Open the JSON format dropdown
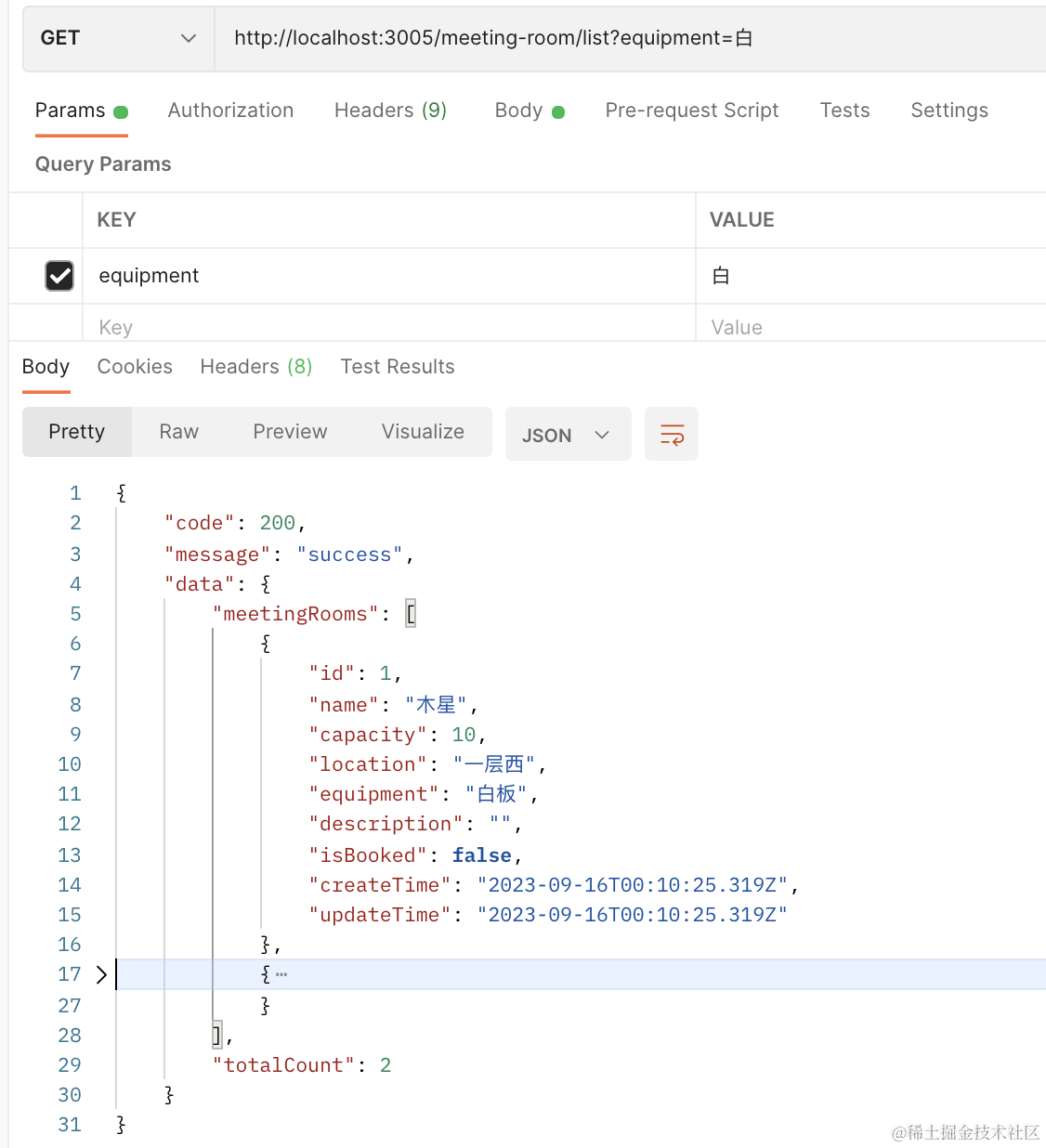 tap(568, 435)
